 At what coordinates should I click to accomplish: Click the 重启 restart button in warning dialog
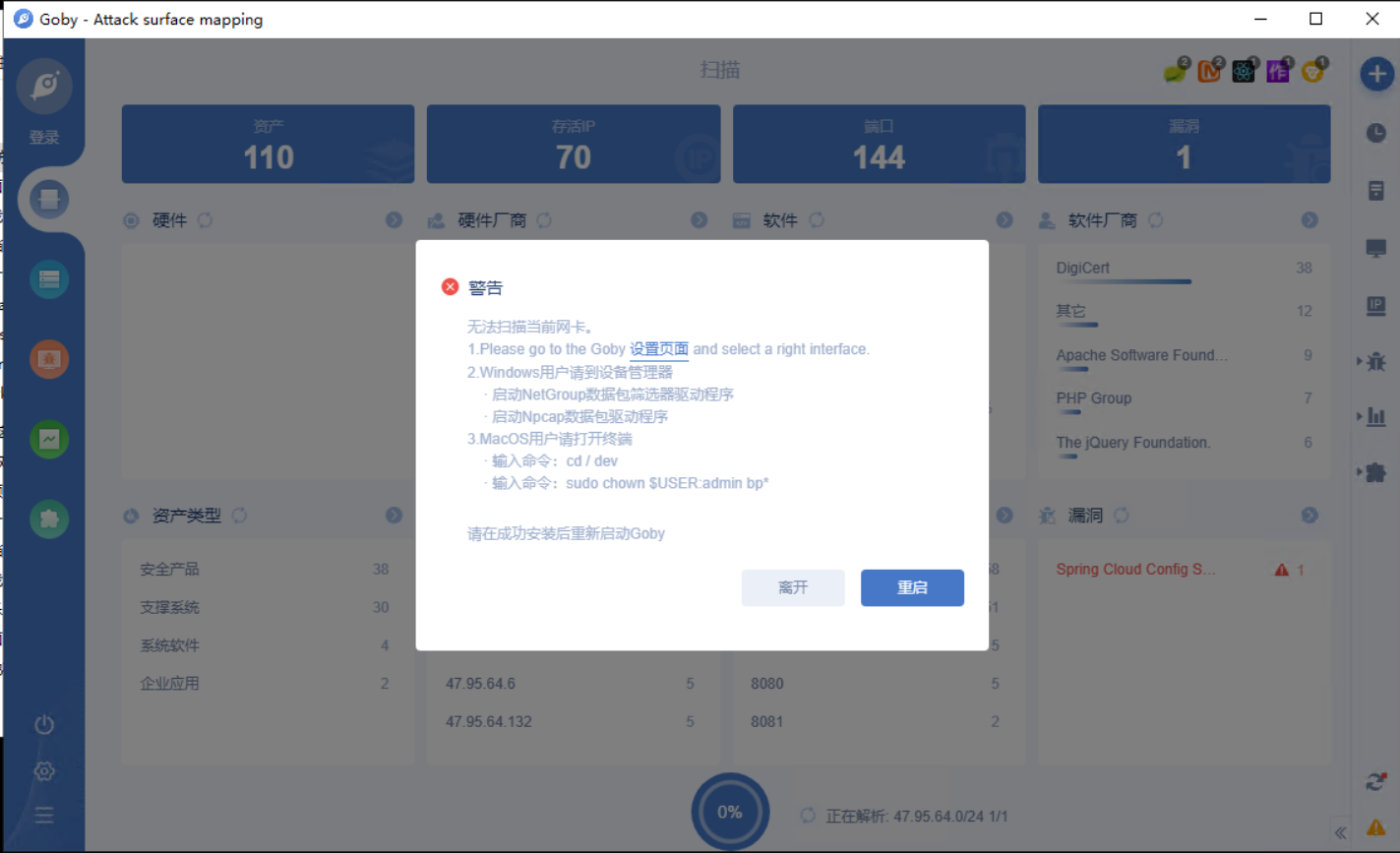(912, 587)
